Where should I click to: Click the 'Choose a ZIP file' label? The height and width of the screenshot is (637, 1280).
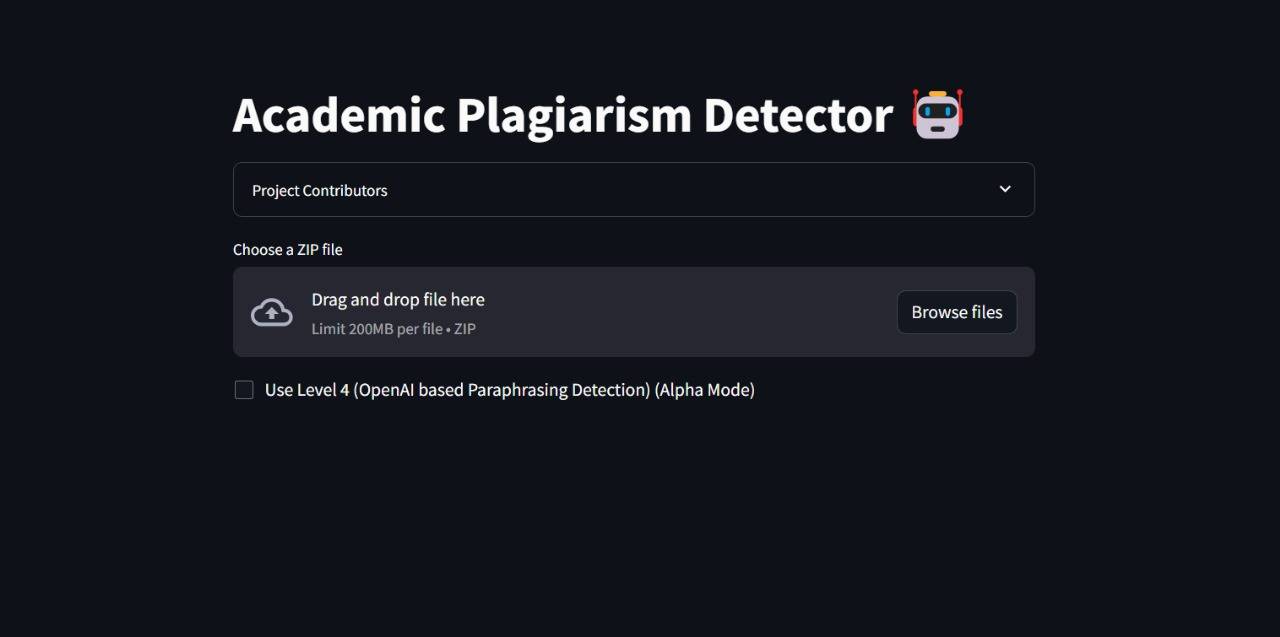(288, 250)
